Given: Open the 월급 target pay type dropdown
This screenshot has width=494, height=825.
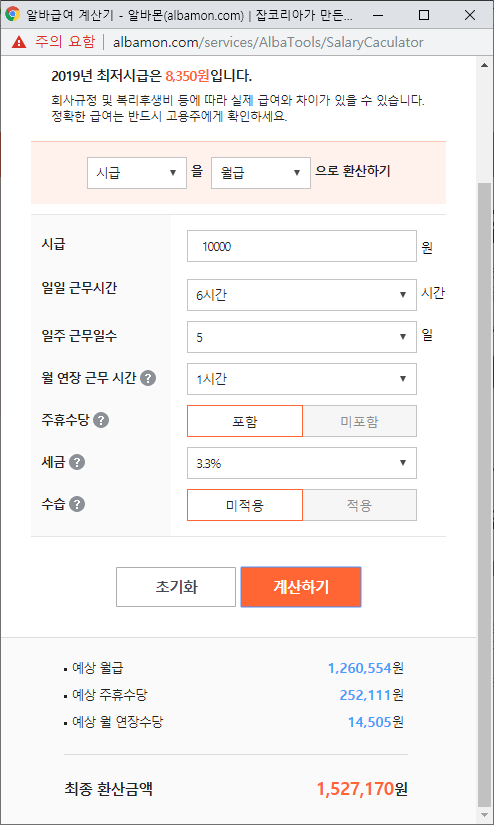Looking at the screenshot, I should [261, 173].
